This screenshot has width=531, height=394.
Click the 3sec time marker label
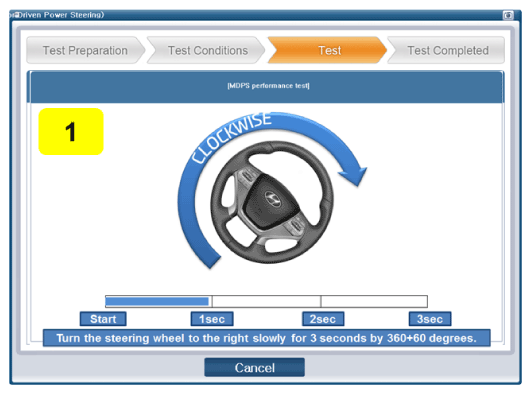click(x=430, y=319)
